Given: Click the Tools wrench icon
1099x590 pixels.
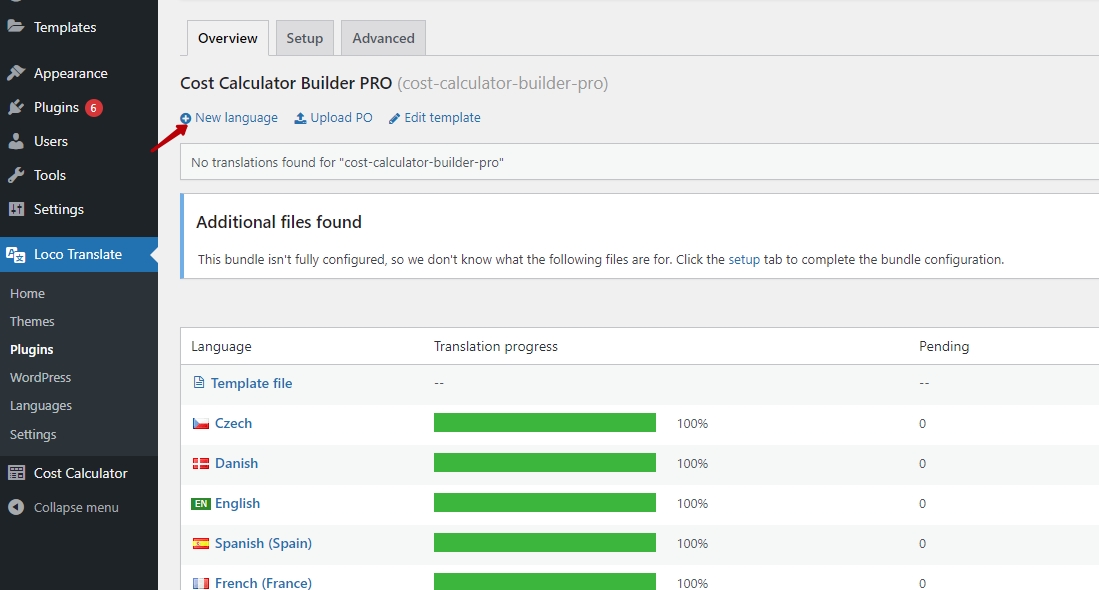Looking at the screenshot, I should click(15, 175).
